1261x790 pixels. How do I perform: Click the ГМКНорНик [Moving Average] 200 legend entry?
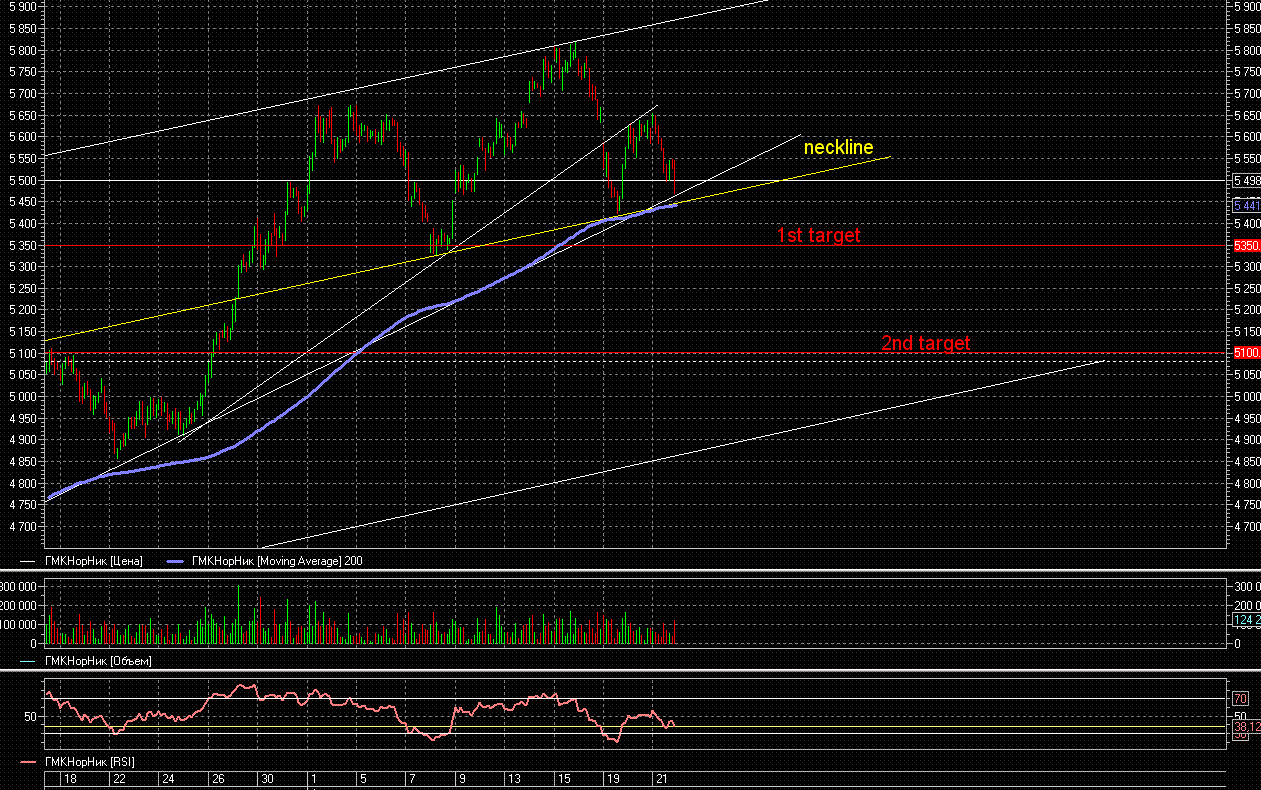click(276, 561)
